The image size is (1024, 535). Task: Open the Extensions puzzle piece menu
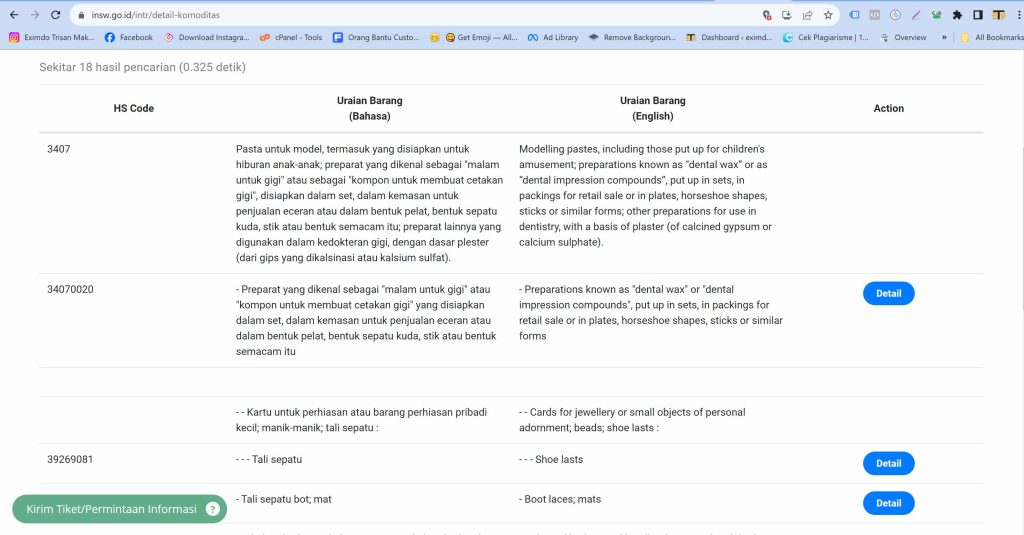[x=957, y=15]
